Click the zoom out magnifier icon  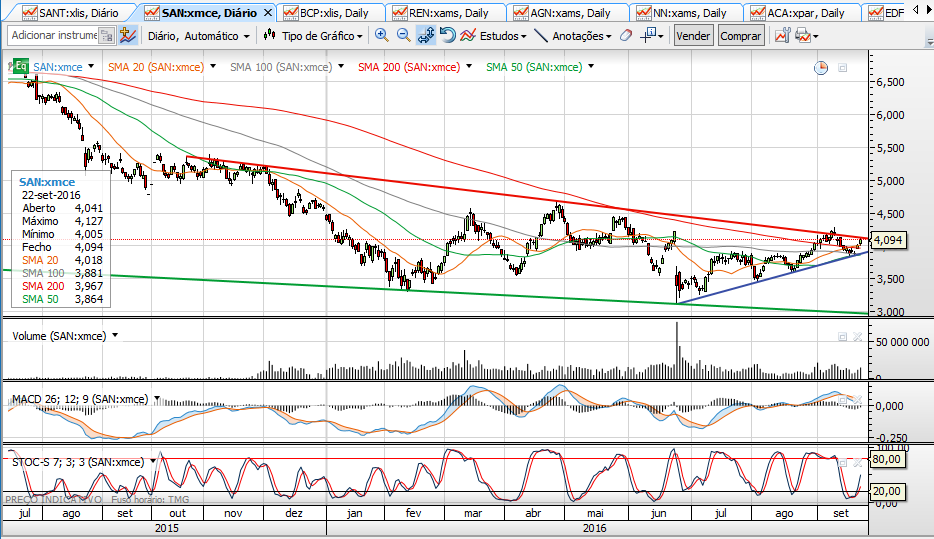click(x=403, y=35)
